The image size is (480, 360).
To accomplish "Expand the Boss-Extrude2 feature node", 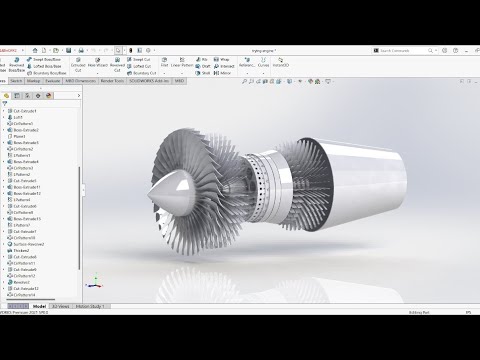I will [4, 130].
